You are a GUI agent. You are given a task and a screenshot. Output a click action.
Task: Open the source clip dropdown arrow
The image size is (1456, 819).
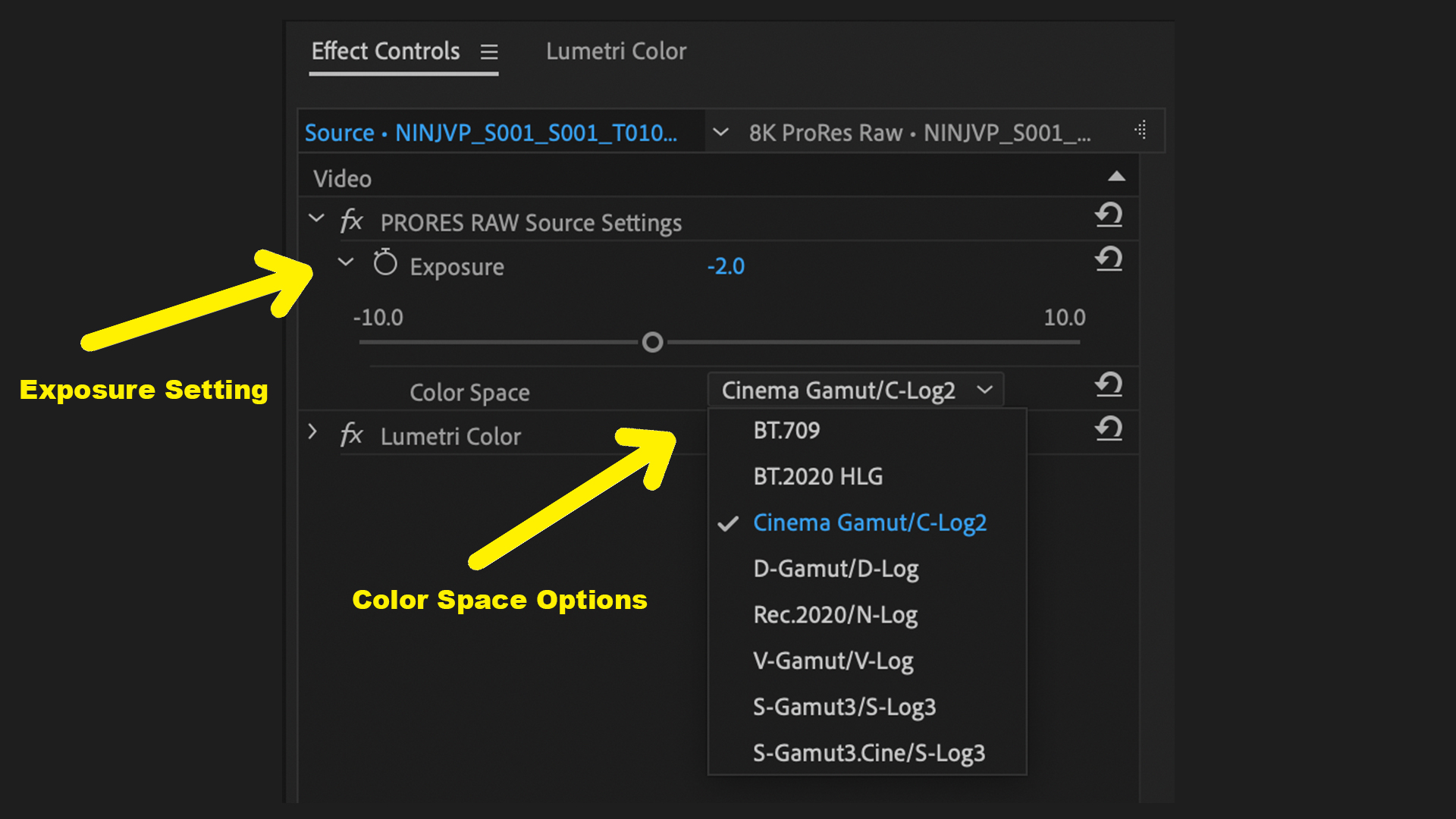point(720,132)
